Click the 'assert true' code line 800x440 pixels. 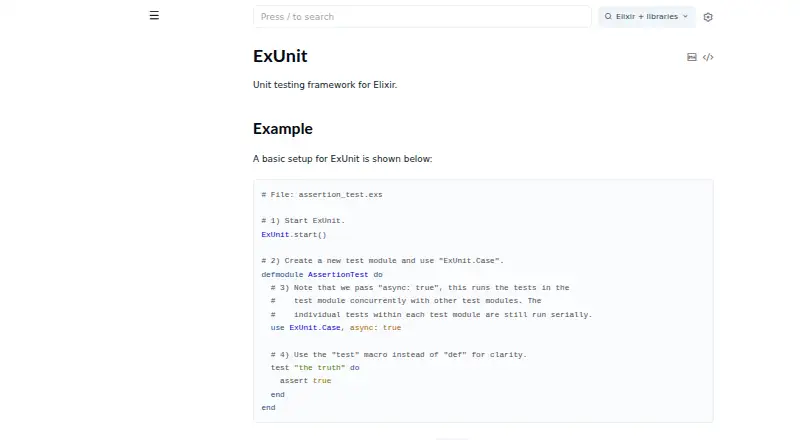point(305,381)
